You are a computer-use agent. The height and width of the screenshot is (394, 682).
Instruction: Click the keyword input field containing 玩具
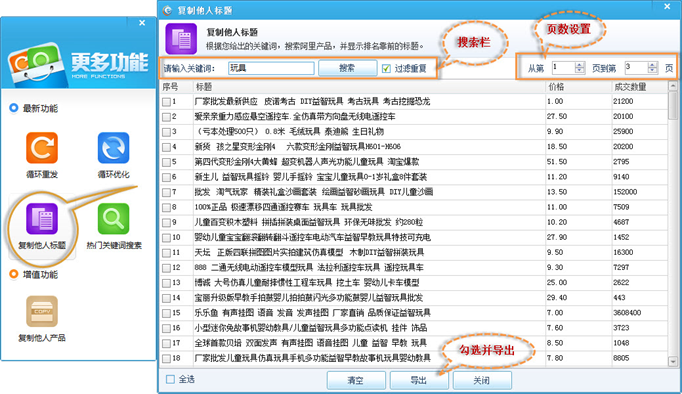271,68
